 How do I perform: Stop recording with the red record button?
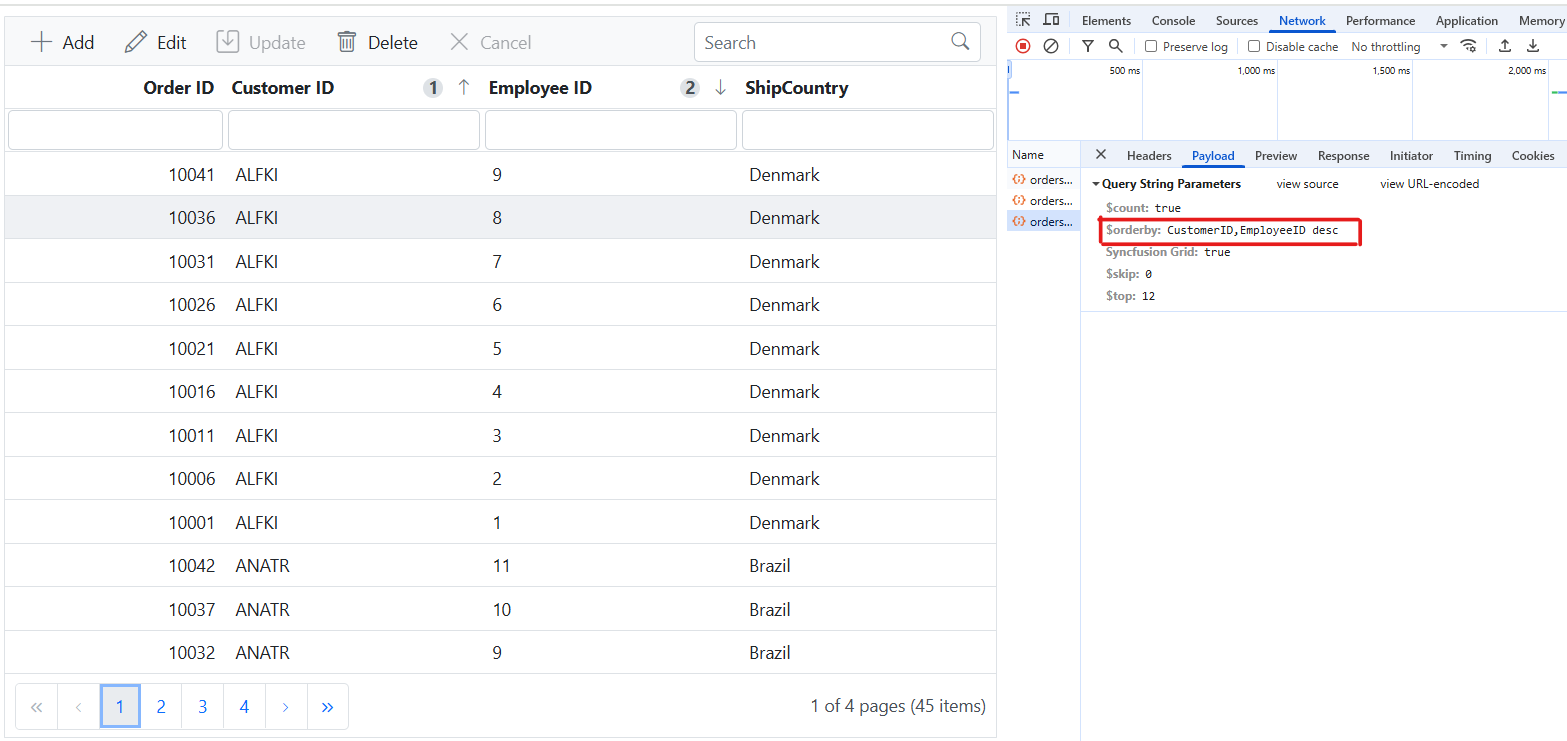coord(1022,46)
